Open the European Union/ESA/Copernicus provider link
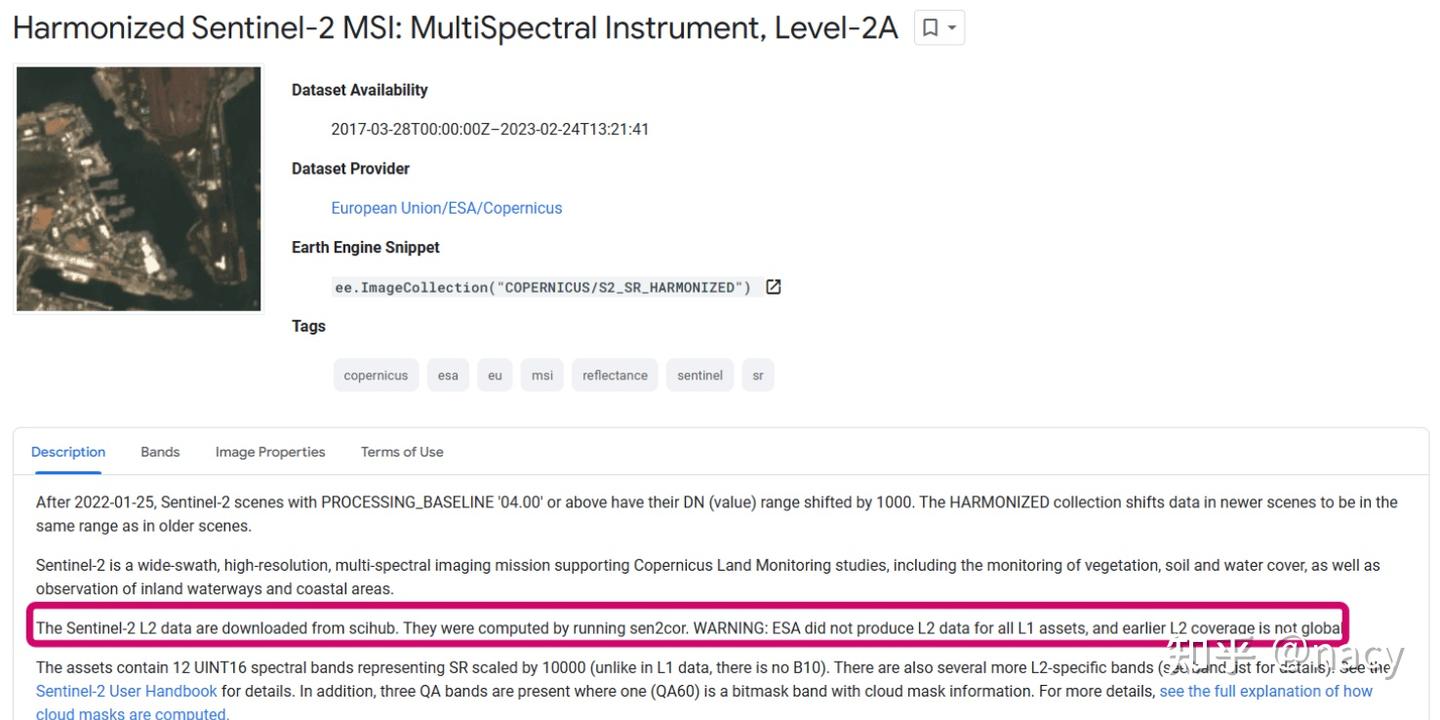 click(x=446, y=208)
